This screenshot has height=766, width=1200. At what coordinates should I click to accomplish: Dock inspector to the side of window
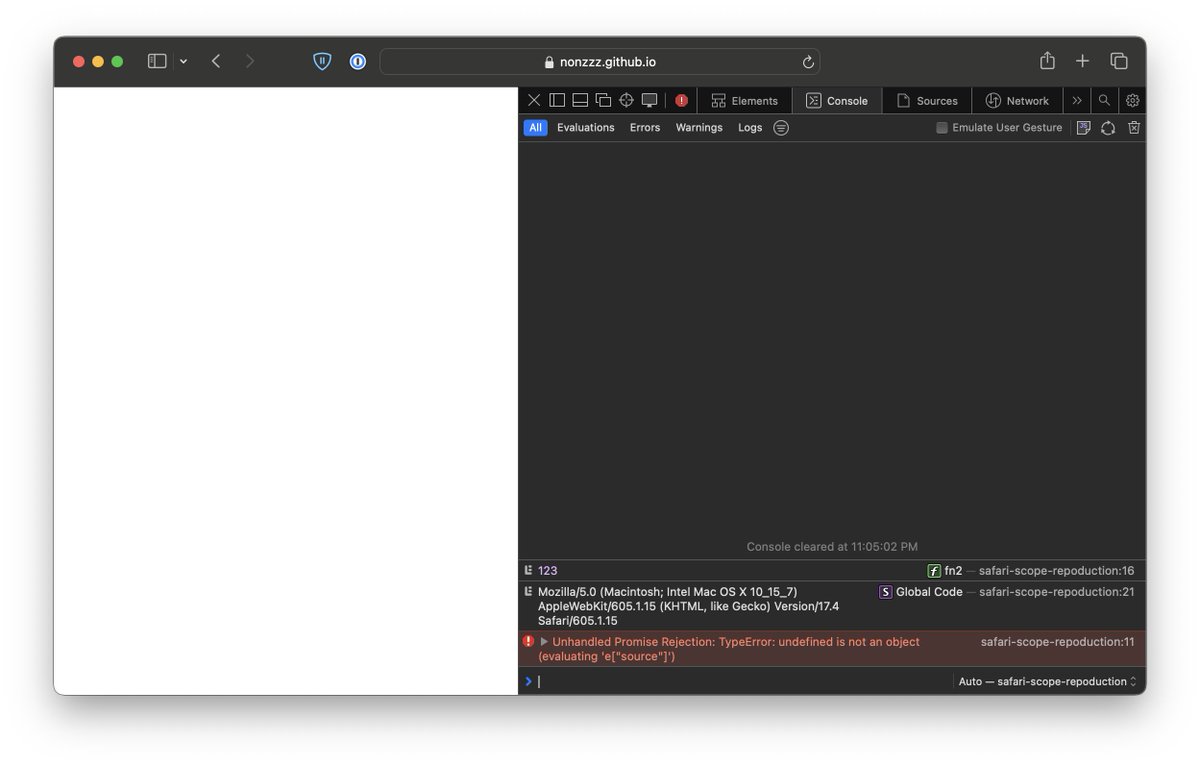pos(557,100)
